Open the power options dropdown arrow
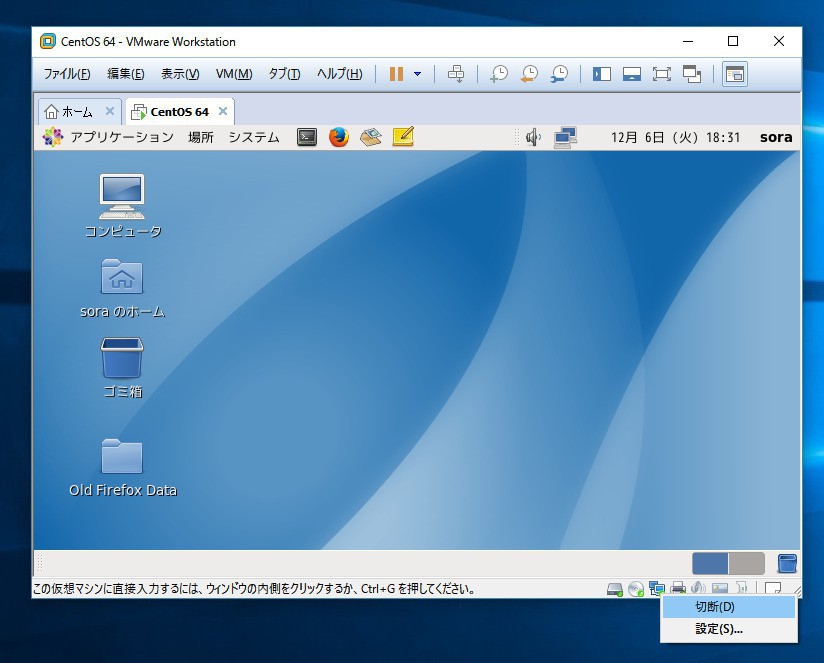This screenshot has width=824, height=663. 417,74
